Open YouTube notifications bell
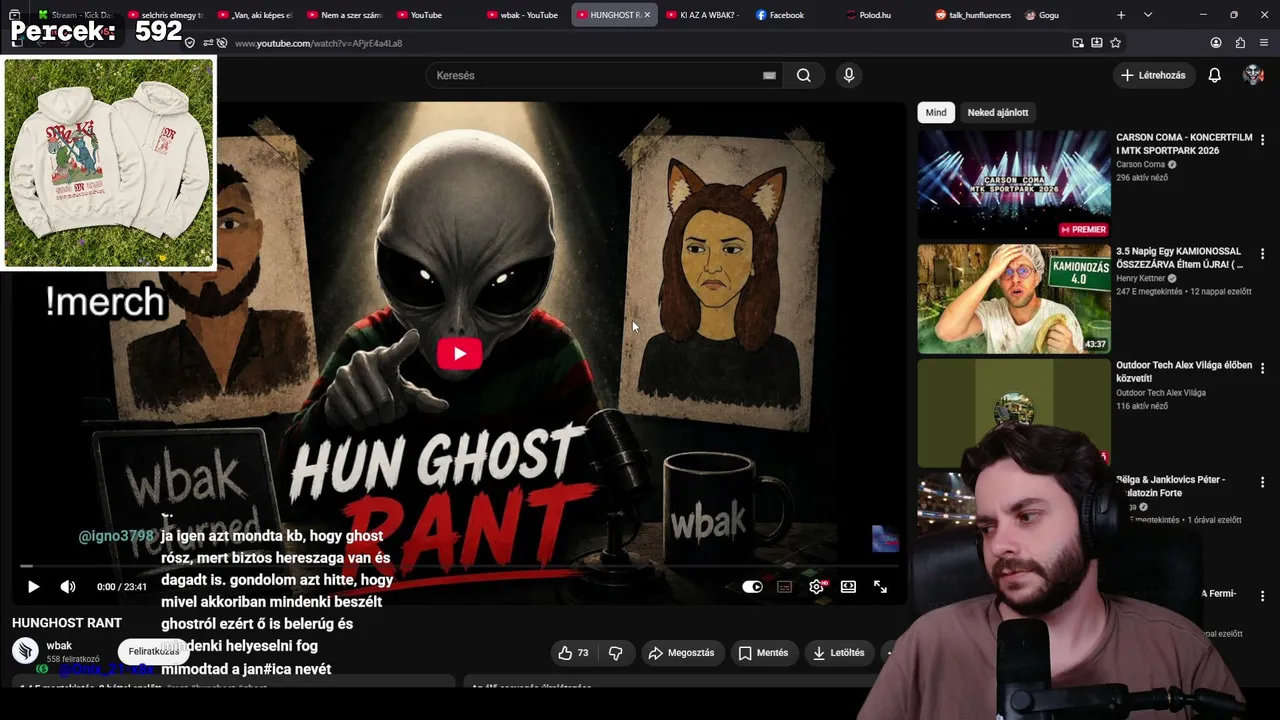Viewport: 1280px width, 720px height. tap(1215, 76)
